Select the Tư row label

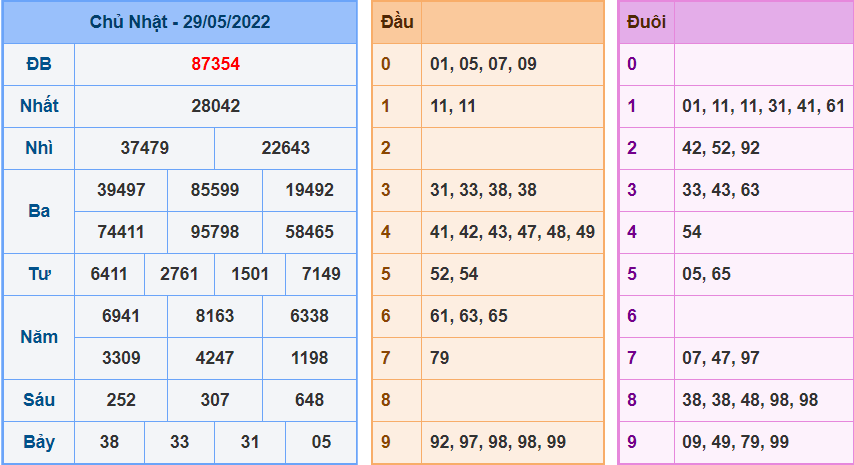[x=39, y=274]
